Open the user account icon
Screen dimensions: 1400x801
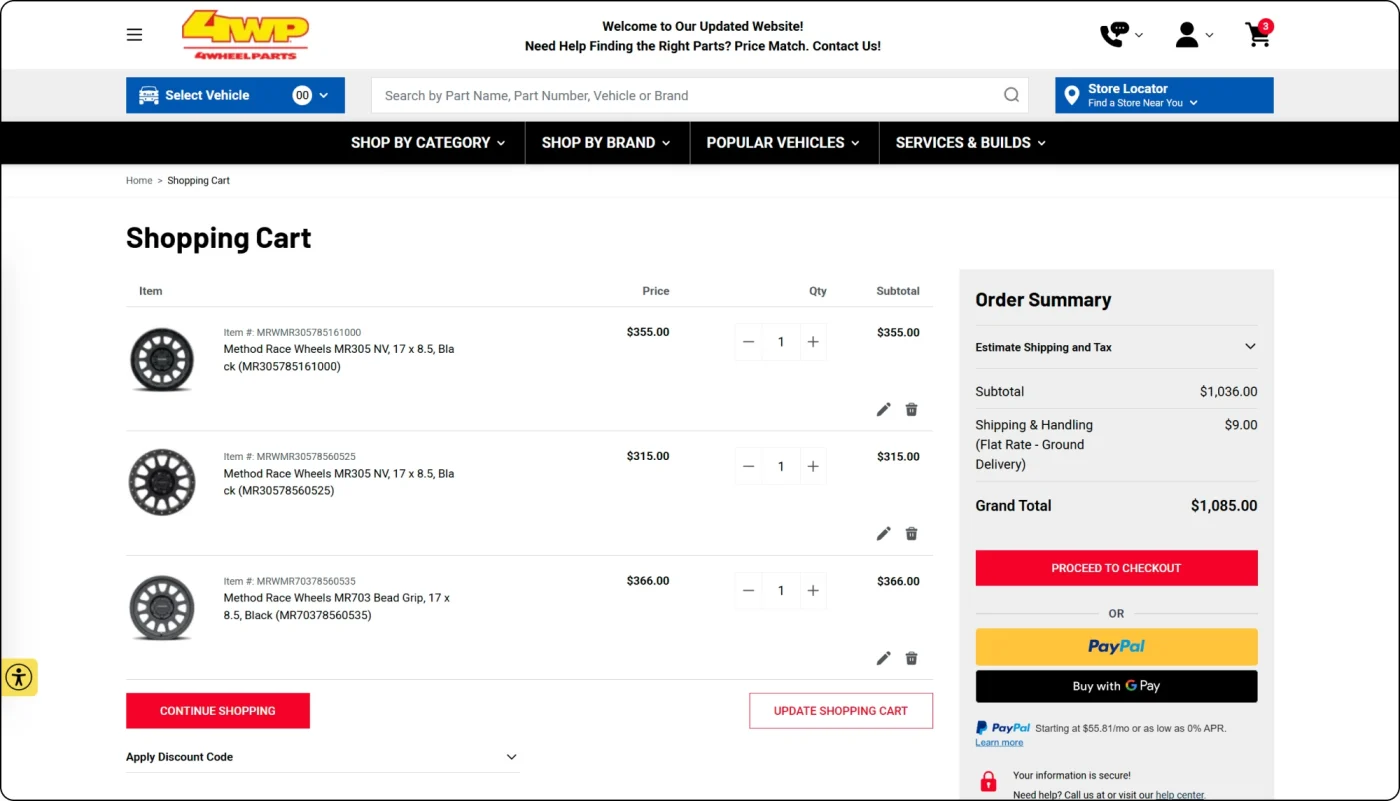click(1187, 35)
